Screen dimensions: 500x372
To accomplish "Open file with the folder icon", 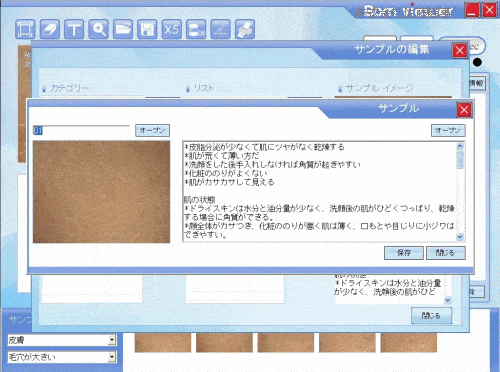I will coord(123,29).
